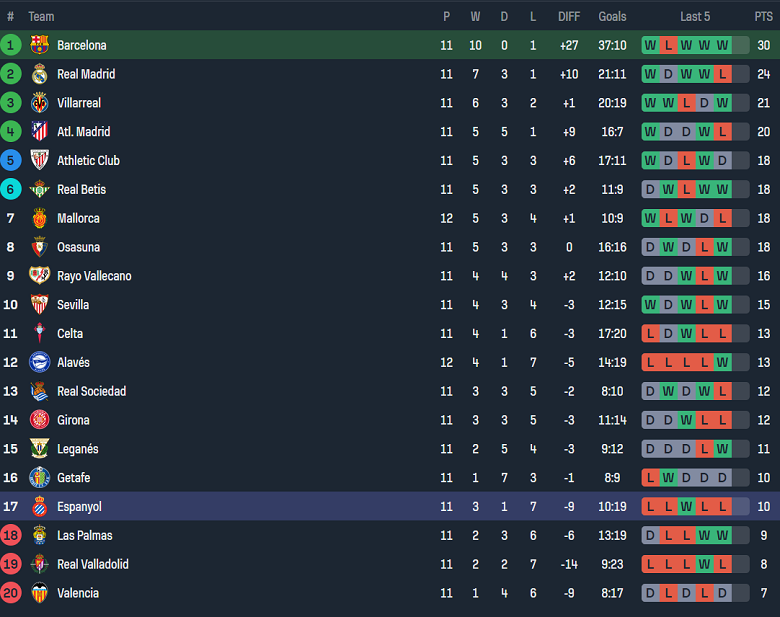This screenshot has height=617, width=780.
Task: Click the Barcelona club crest icon
Action: pos(39,45)
